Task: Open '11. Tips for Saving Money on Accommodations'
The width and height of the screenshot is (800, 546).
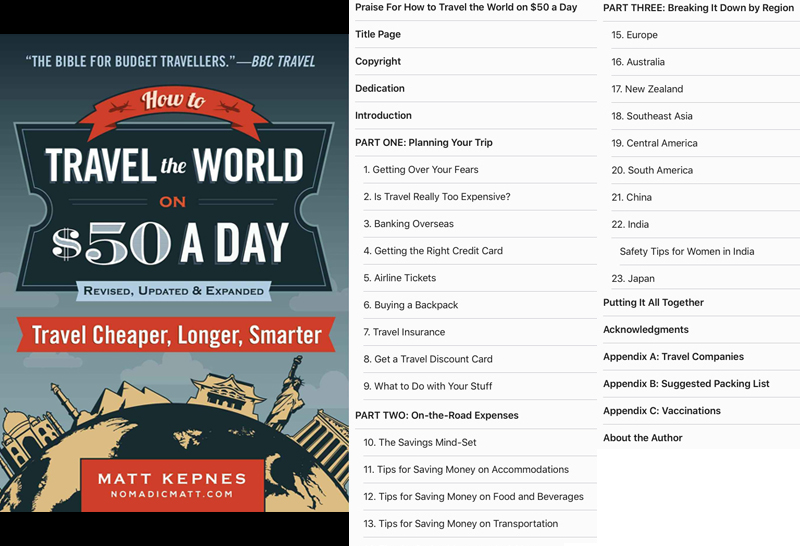Action: click(x=480, y=469)
